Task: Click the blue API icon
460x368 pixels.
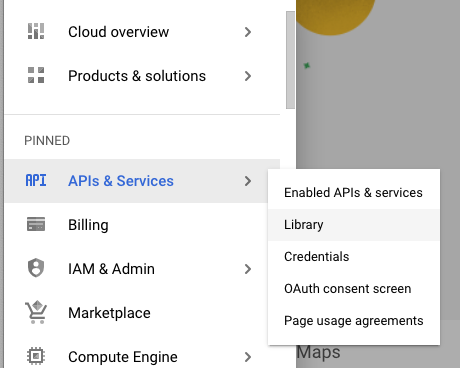Action: coord(36,181)
